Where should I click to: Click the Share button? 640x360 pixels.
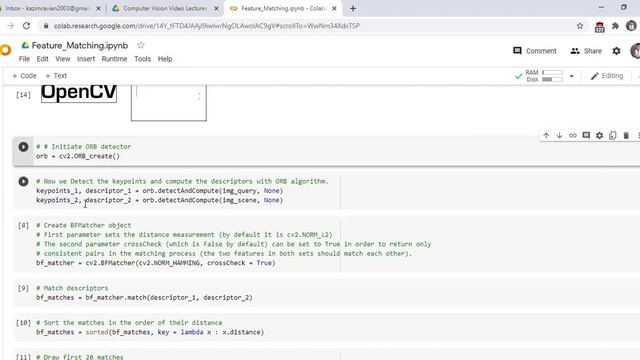[586, 51]
